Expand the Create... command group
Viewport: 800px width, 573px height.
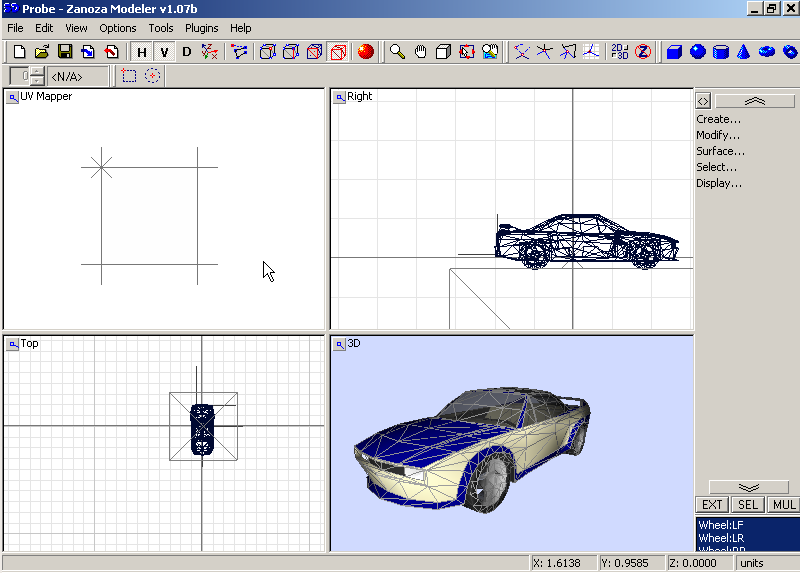coord(718,119)
